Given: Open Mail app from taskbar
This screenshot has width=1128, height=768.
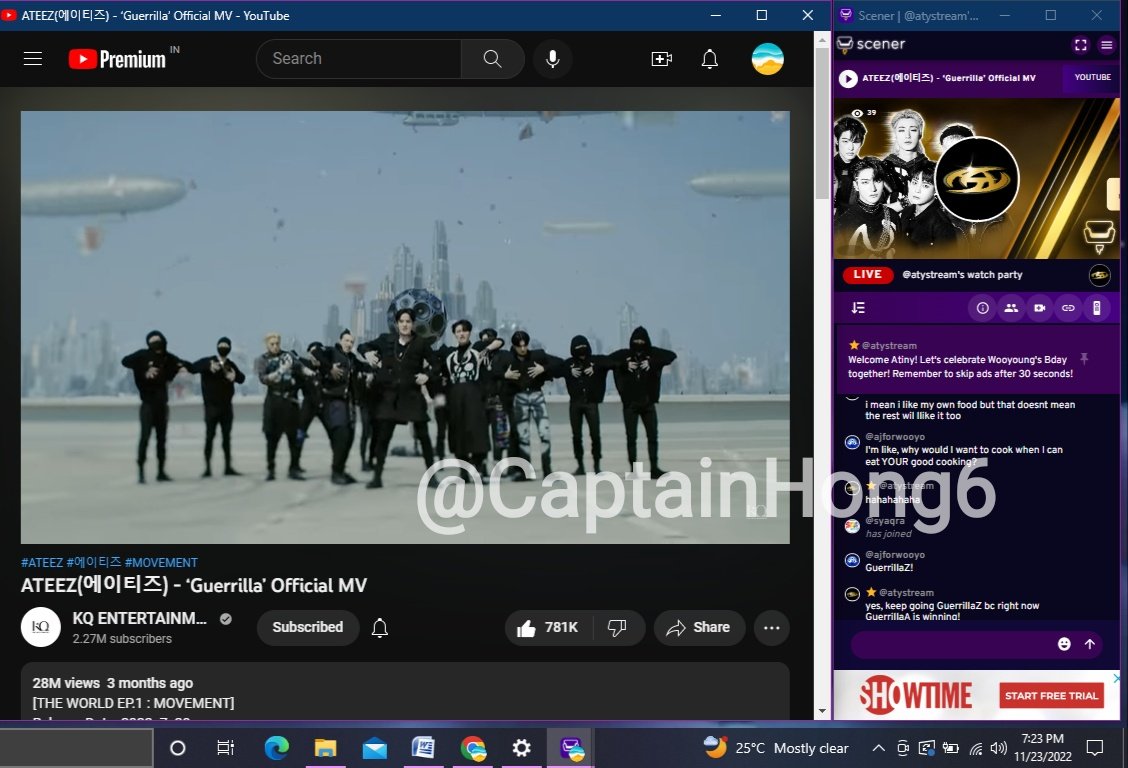Looking at the screenshot, I should click(x=374, y=749).
